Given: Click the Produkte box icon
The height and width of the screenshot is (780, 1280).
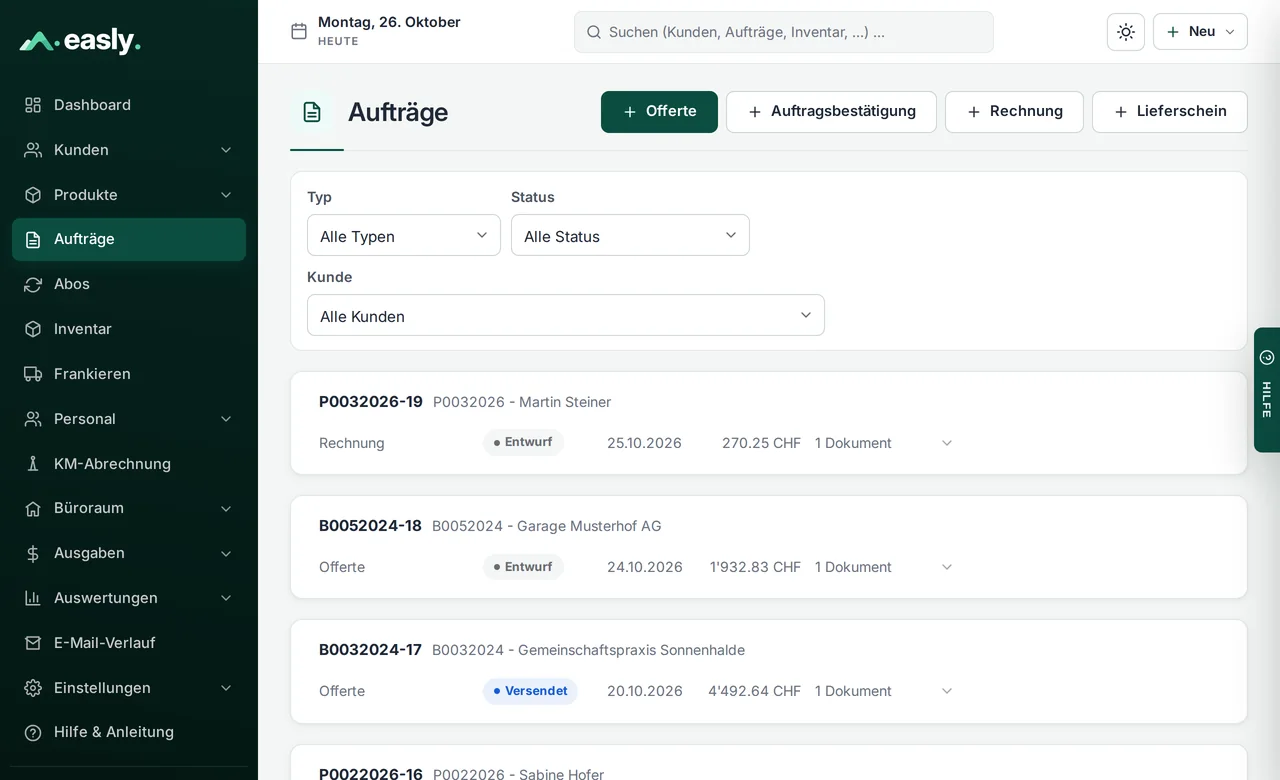Looking at the screenshot, I should [x=33, y=195].
